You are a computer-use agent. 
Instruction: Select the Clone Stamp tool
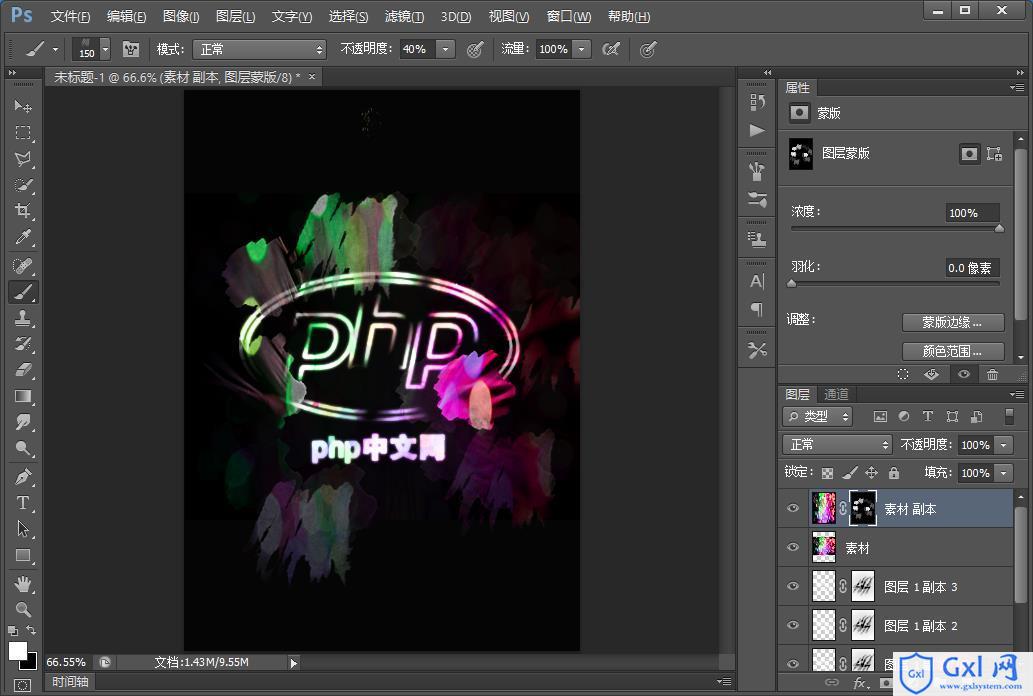tap(23, 318)
